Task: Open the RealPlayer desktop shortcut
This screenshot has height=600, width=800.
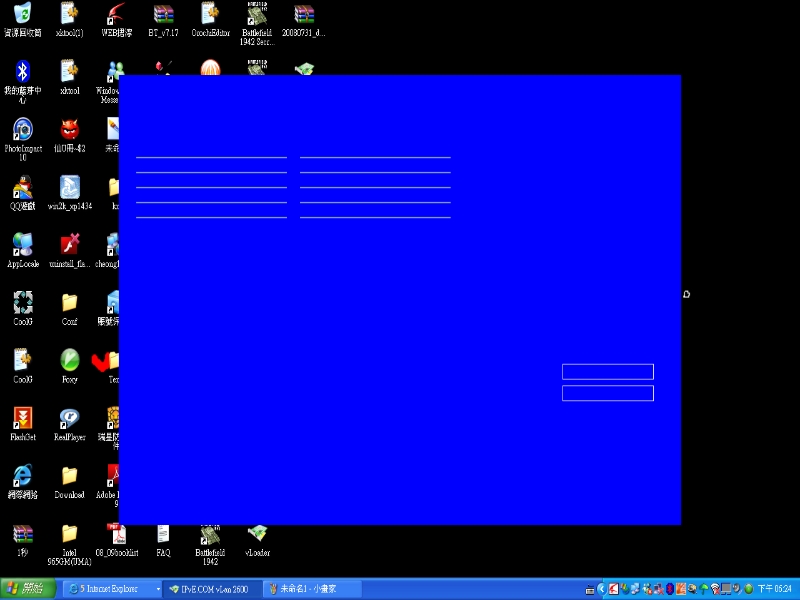Action: (x=69, y=418)
